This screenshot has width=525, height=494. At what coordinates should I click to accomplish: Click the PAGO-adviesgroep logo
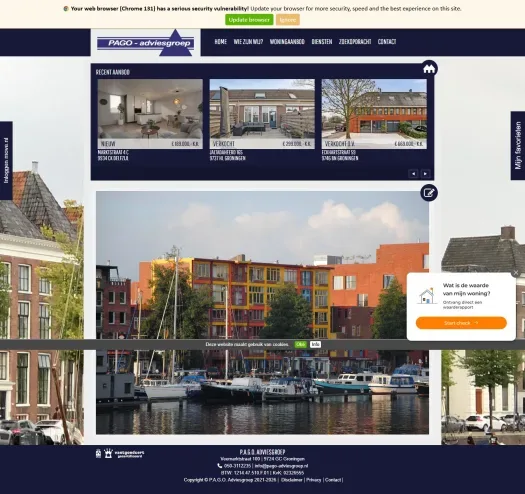click(146, 43)
